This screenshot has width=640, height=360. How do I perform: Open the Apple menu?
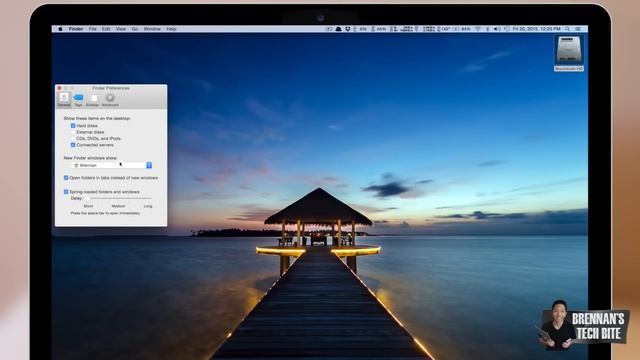click(x=60, y=29)
